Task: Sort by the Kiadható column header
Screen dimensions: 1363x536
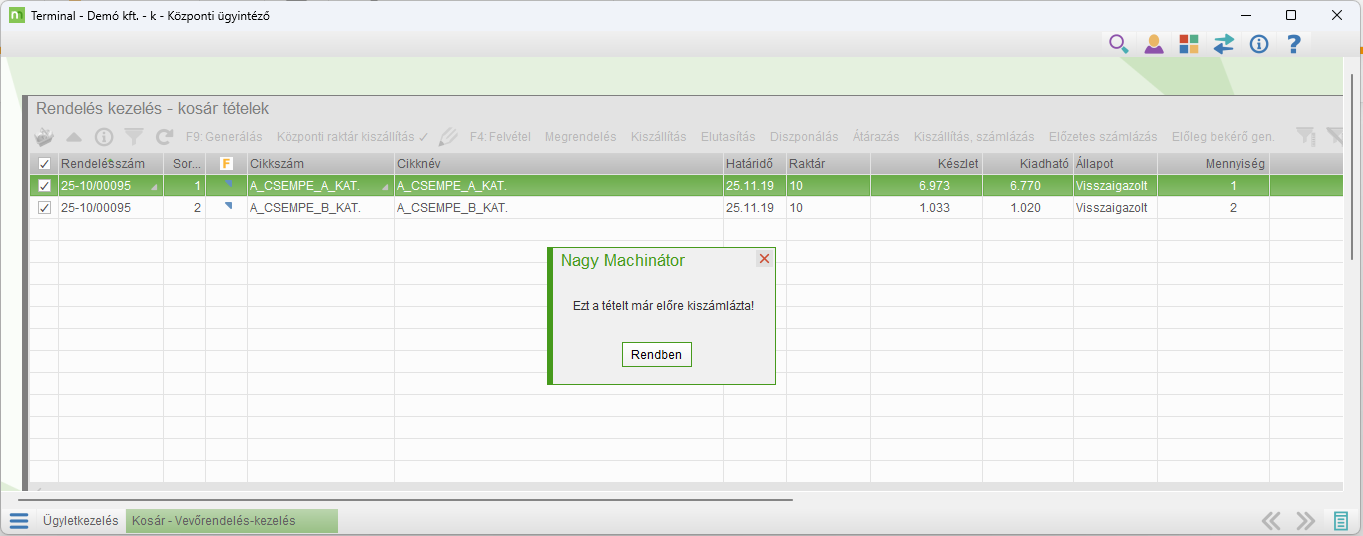Action: tap(1028, 164)
